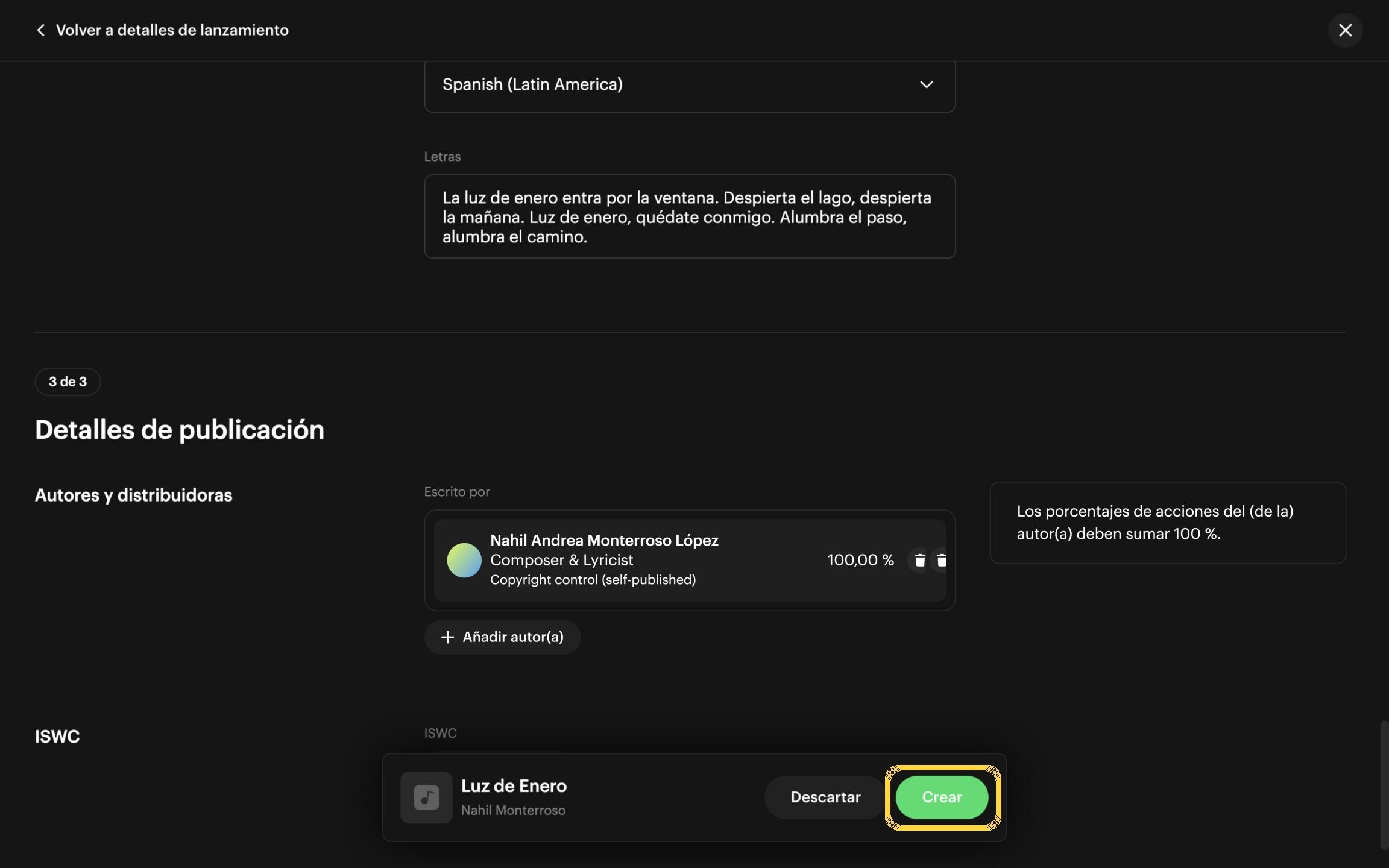
Task: Click 'Composer & Lyricist' role text
Action: (x=561, y=560)
